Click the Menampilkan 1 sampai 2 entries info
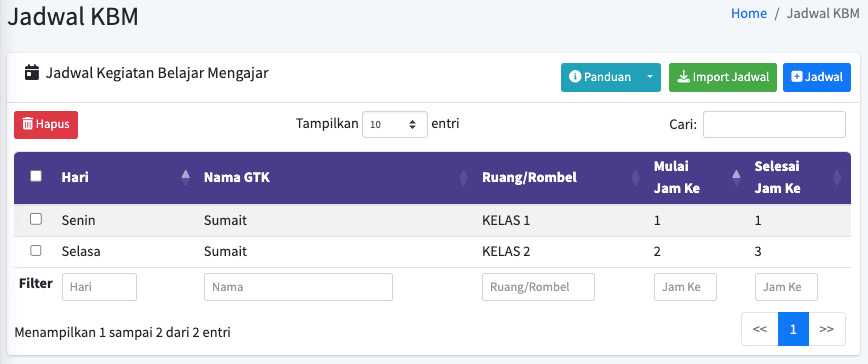 tap(123, 332)
